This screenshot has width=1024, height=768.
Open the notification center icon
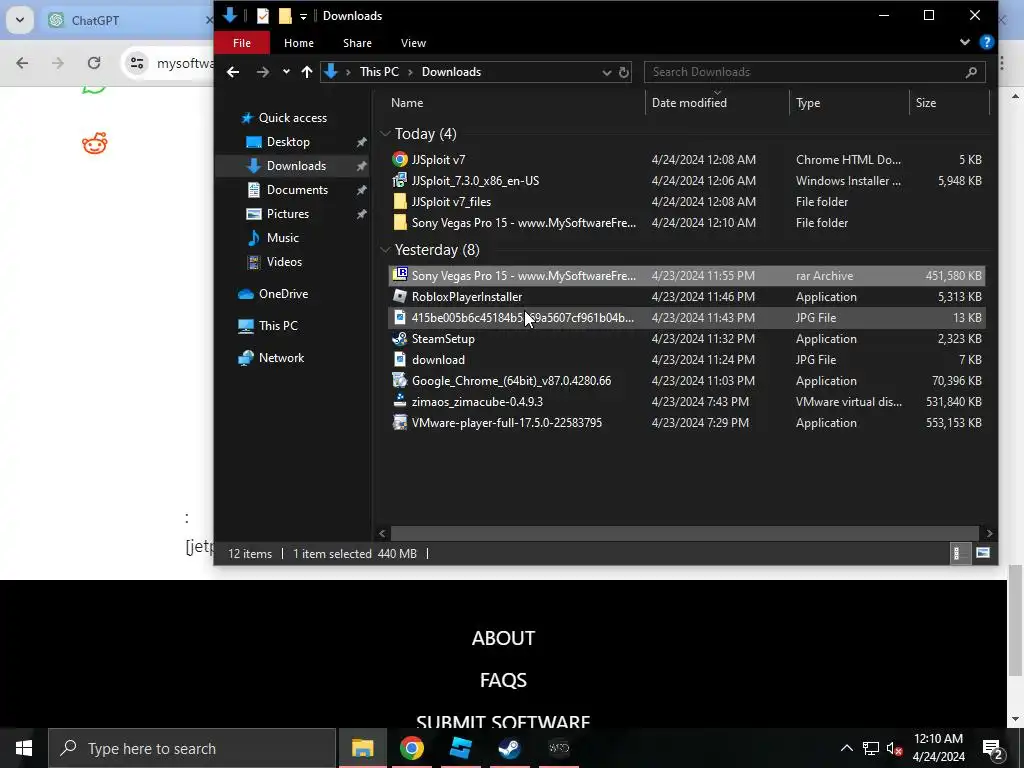tap(993, 748)
